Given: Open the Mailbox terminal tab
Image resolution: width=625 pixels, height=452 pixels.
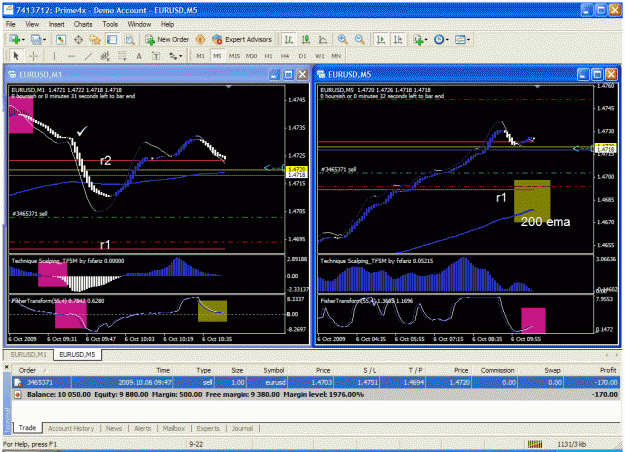Looking at the screenshot, I should click(174, 428).
